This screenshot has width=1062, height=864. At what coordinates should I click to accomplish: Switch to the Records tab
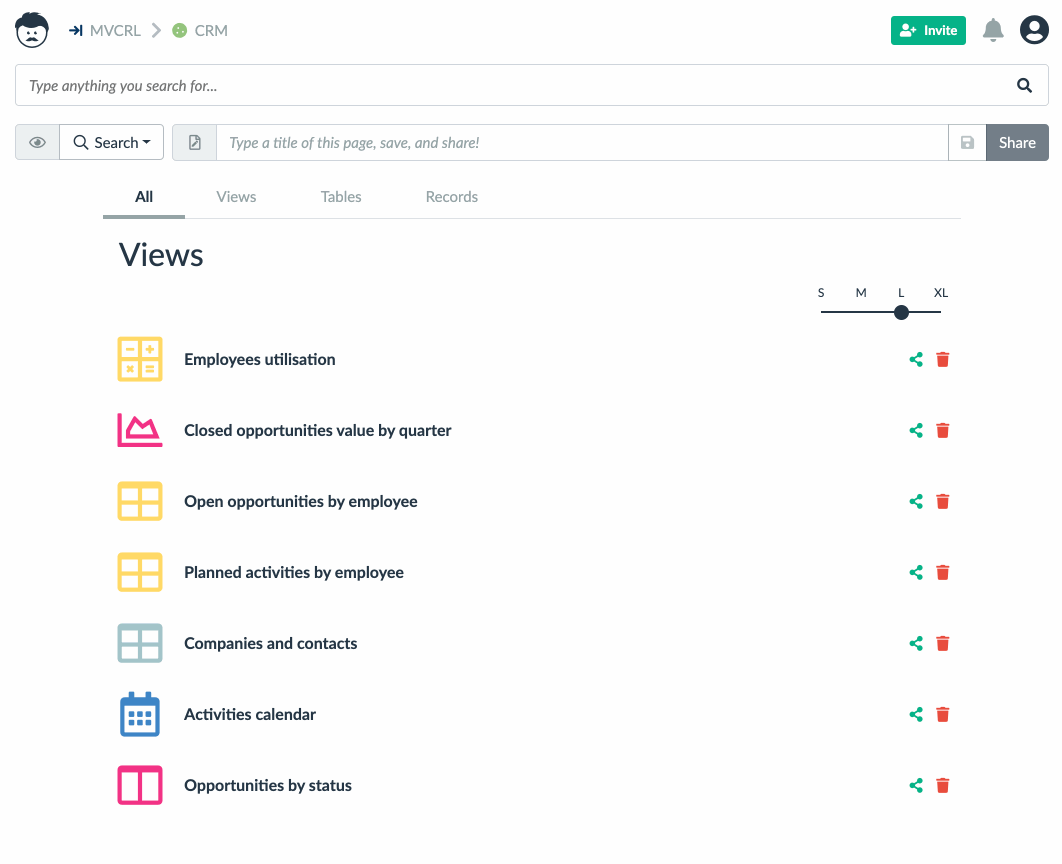pos(452,197)
